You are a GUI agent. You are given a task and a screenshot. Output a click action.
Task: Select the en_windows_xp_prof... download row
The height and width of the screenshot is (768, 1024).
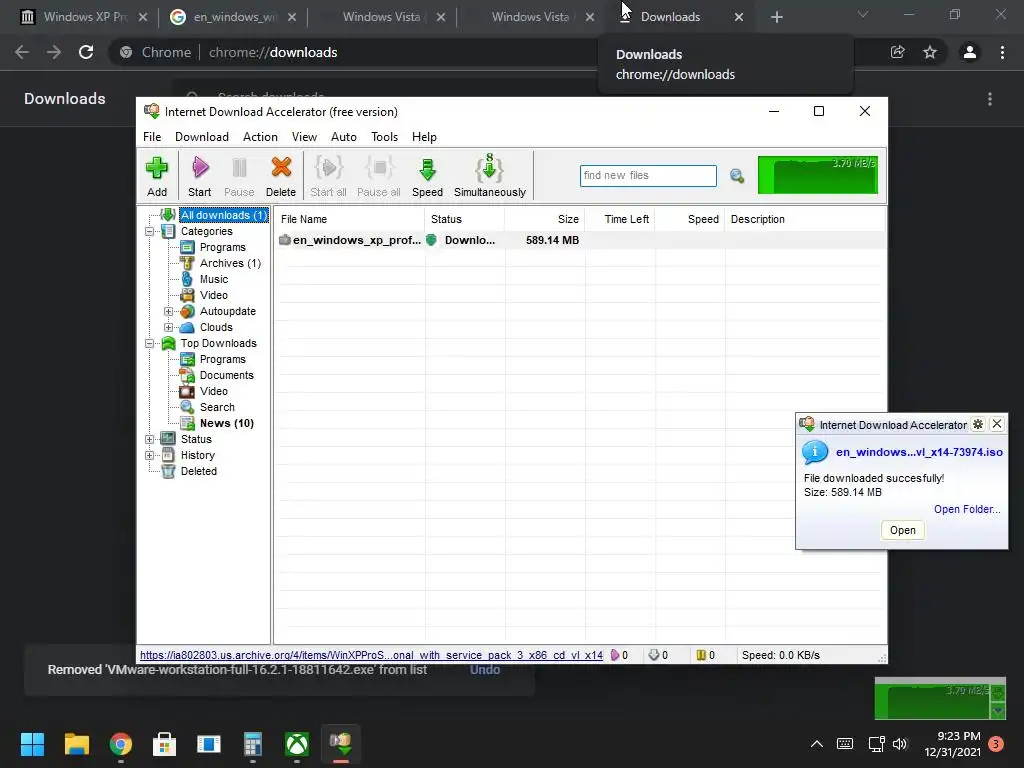580,240
